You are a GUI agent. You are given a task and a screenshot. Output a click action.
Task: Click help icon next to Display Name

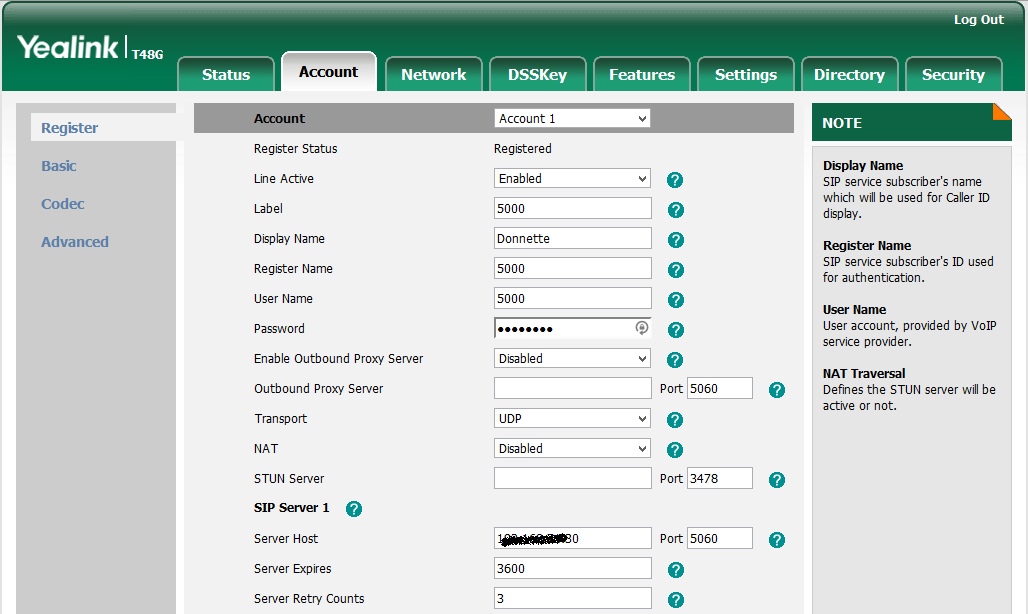click(675, 240)
